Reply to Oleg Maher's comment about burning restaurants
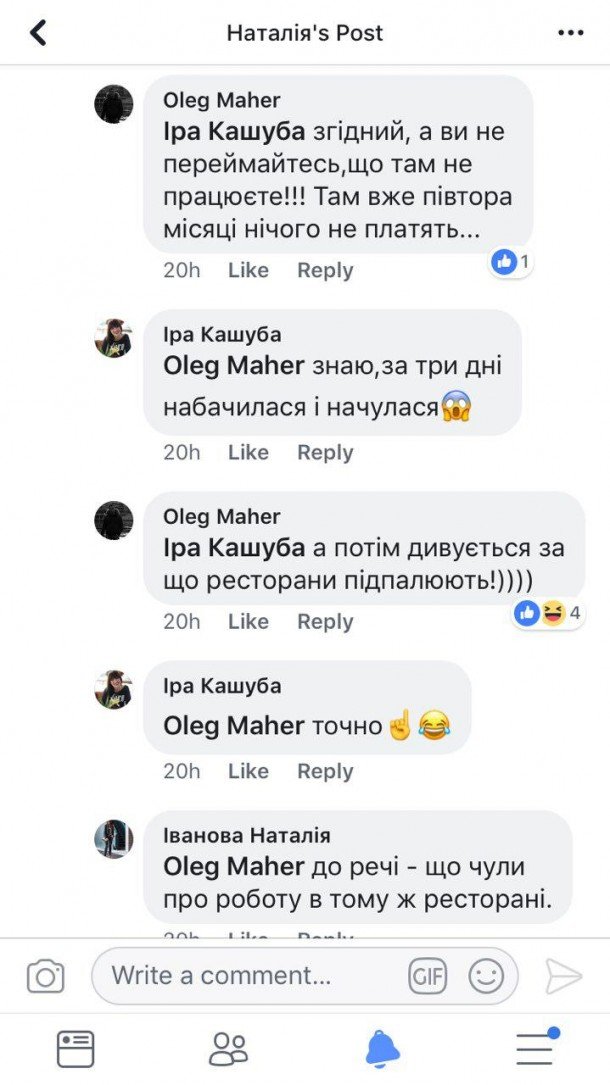The width and height of the screenshot is (610, 1085). coord(325,621)
